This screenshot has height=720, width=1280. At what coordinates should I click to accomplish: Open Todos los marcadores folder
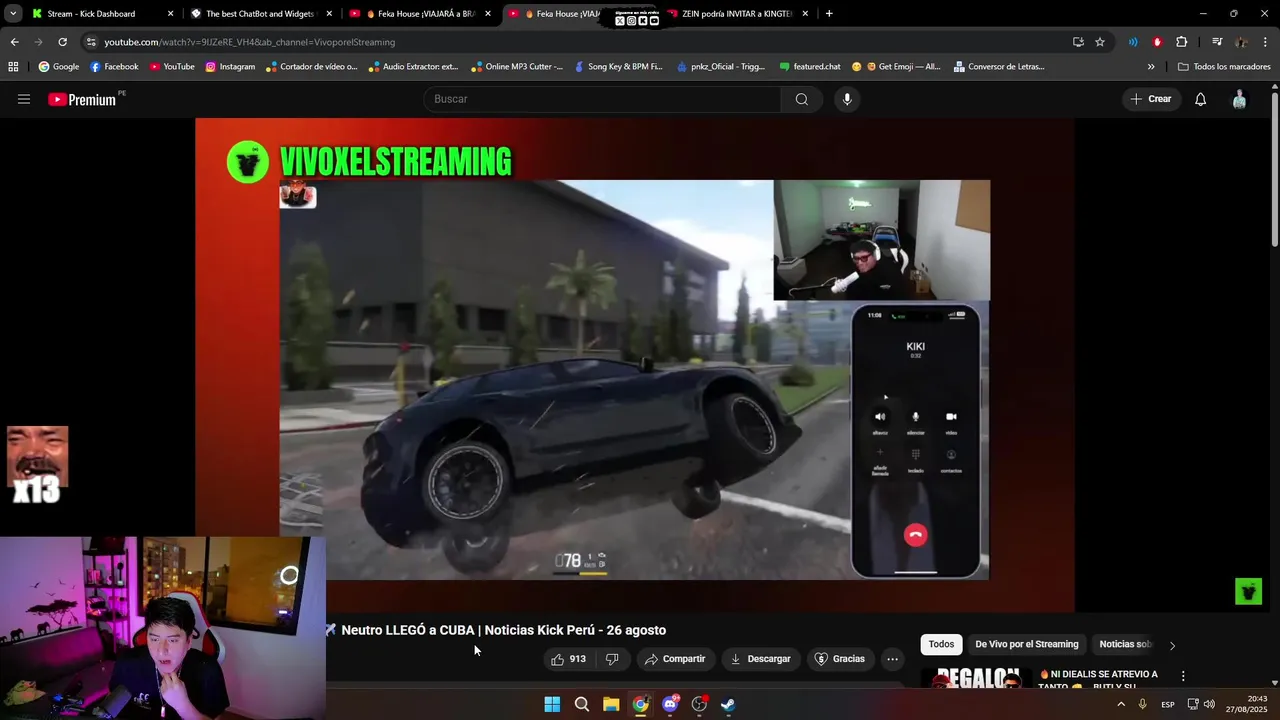(x=1224, y=67)
